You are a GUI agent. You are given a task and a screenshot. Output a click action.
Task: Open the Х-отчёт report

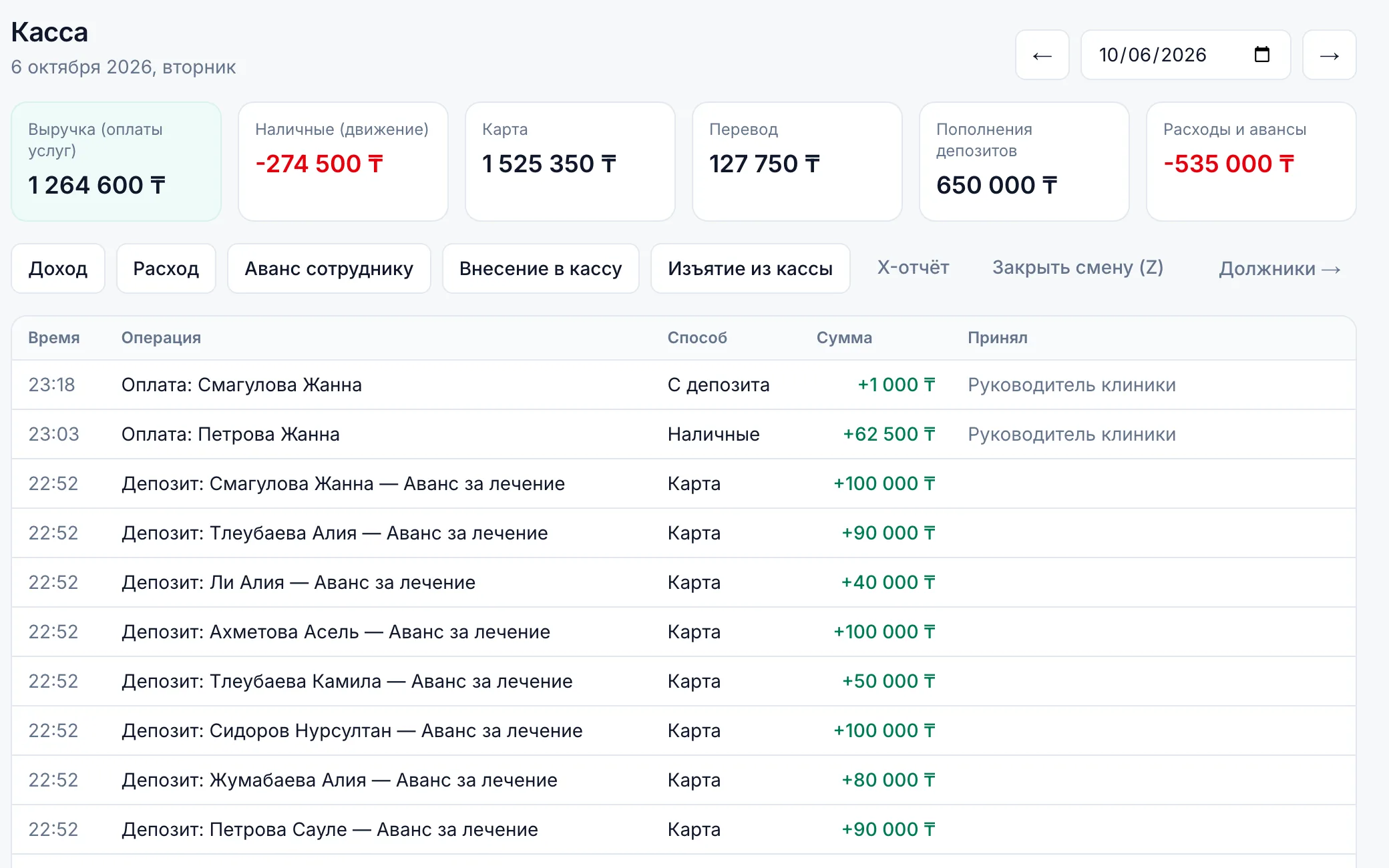(x=913, y=268)
